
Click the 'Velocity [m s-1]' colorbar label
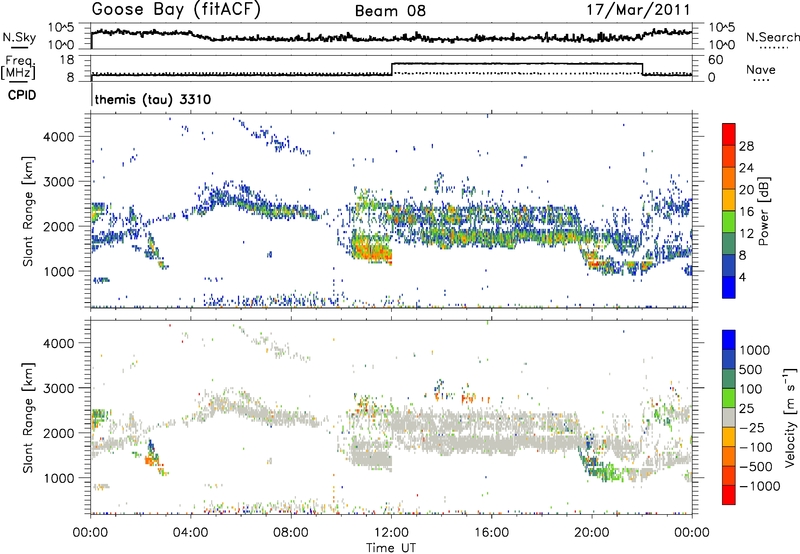point(790,417)
